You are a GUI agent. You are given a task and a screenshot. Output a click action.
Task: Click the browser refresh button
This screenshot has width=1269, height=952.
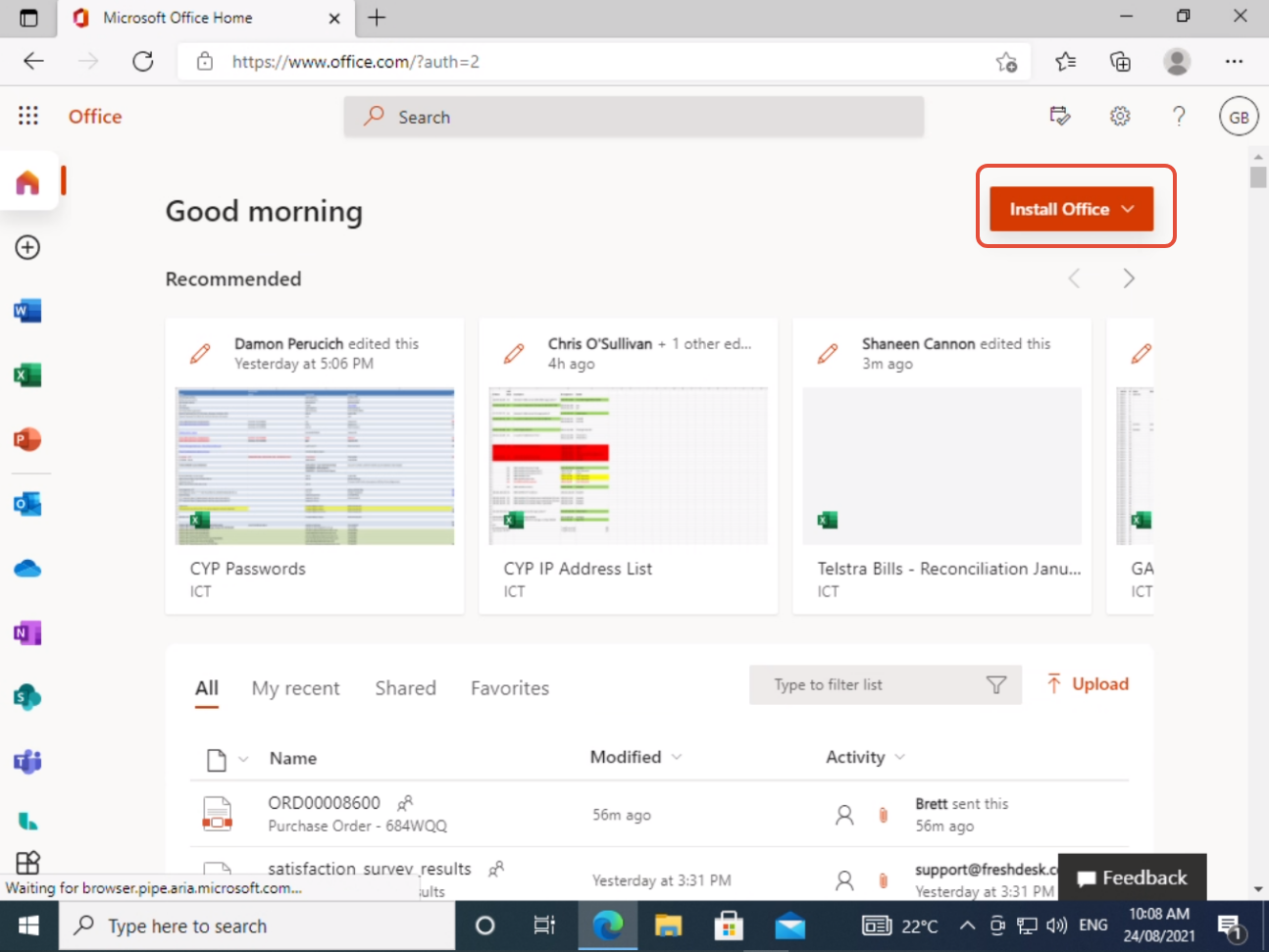(x=143, y=61)
